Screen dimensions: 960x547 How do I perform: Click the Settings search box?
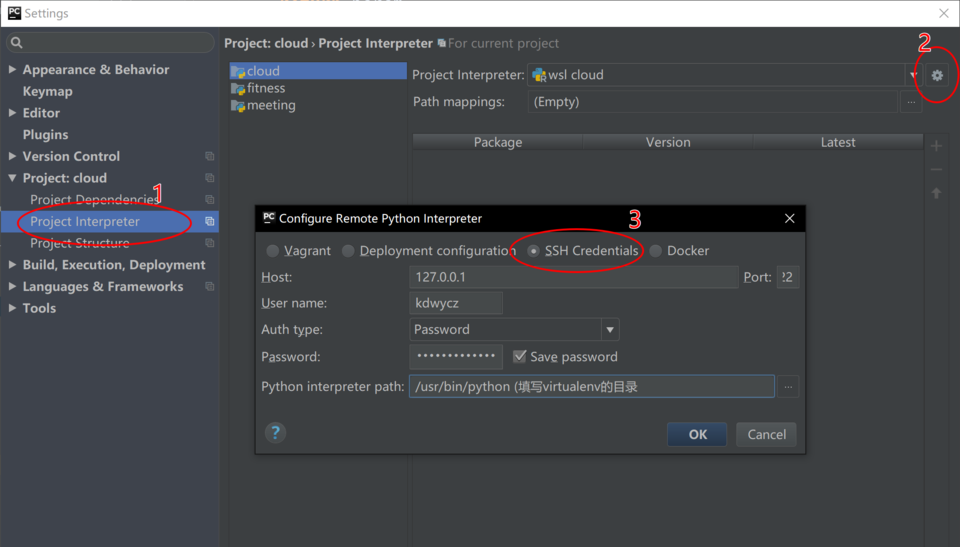point(111,42)
